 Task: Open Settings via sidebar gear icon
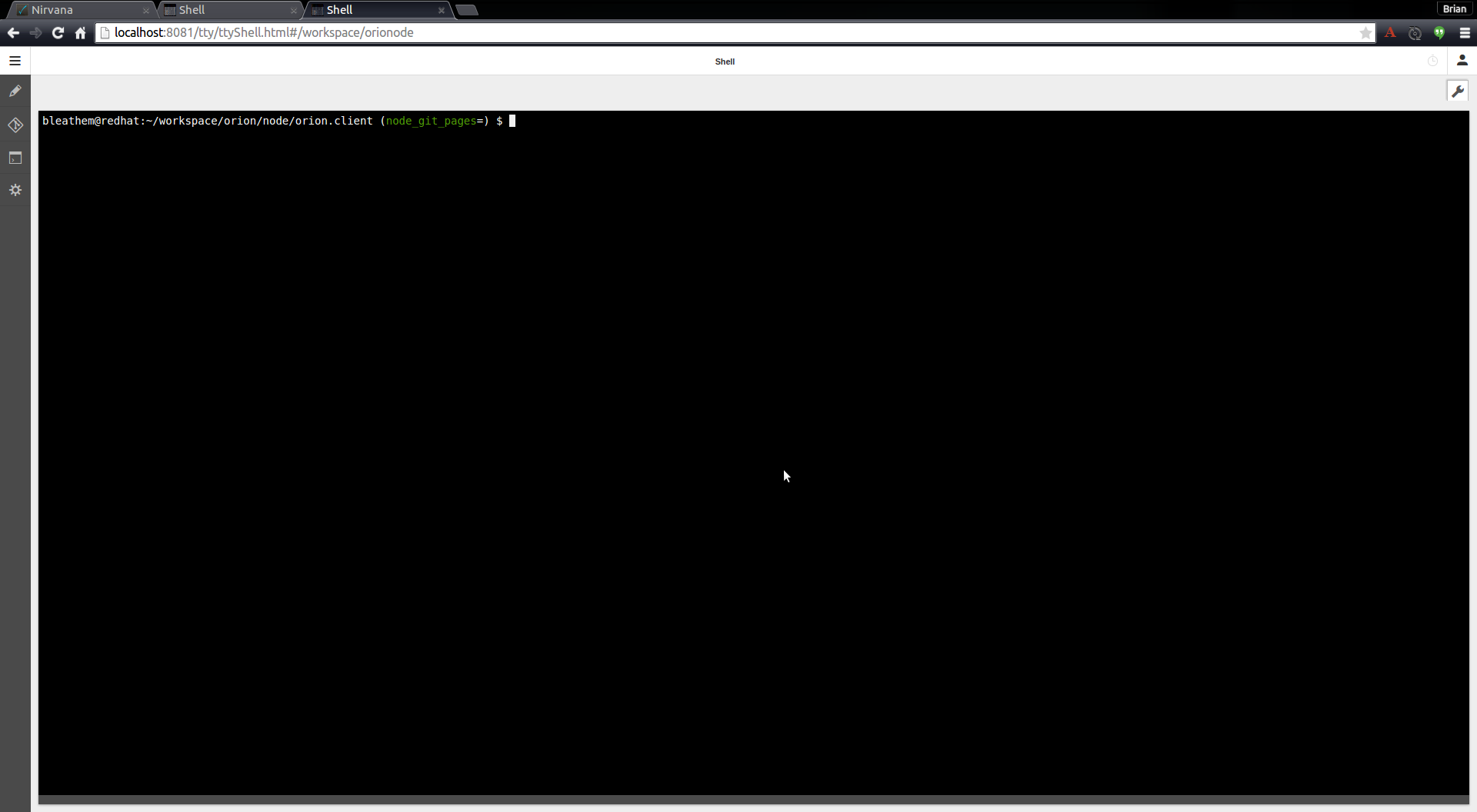pos(15,190)
